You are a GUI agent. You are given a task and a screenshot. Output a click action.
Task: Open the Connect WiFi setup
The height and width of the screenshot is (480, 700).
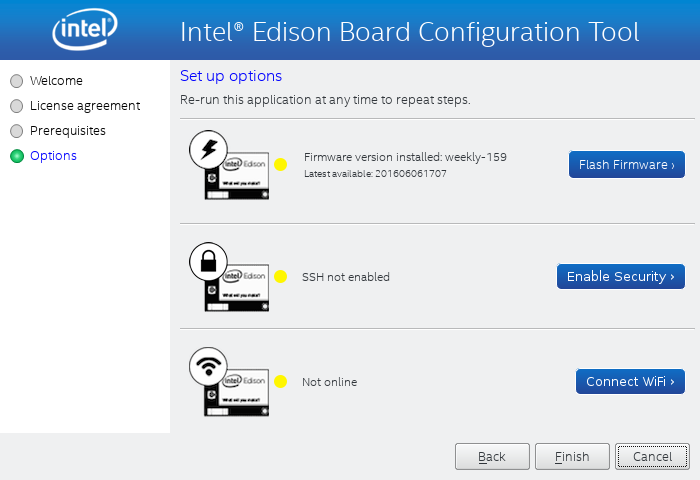pos(630,381)
